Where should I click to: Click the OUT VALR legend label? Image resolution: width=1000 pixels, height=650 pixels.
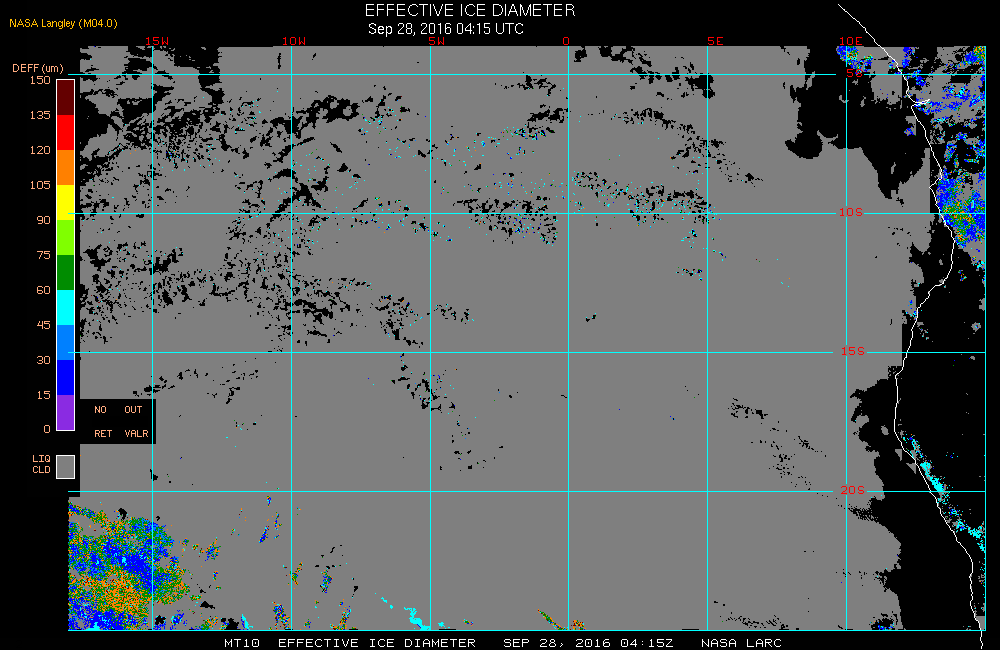point(136,422)
